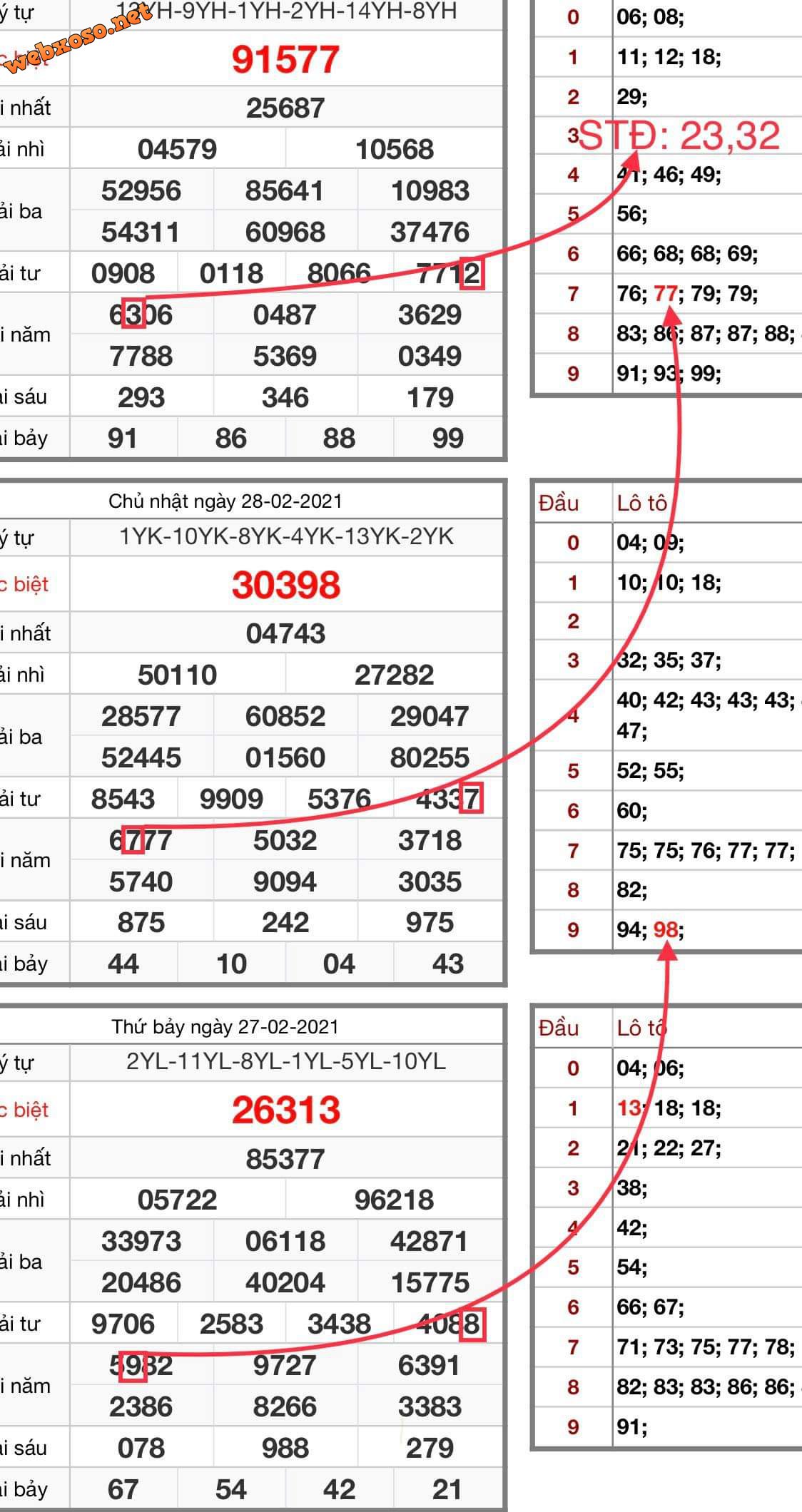Click the number 5740

pyautogui.click(x=141, y=882)
